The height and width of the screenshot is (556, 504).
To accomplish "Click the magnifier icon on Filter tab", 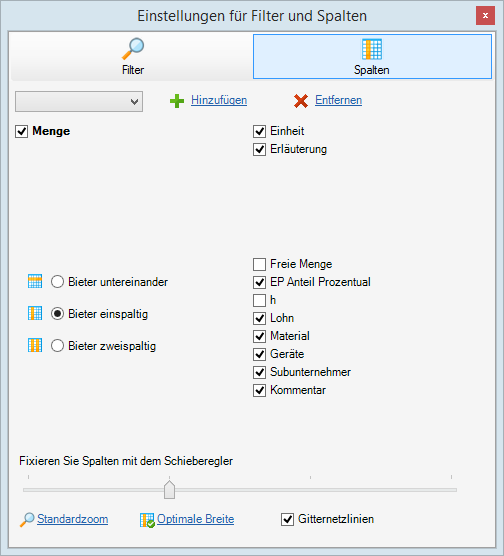I will coord(133,49).
